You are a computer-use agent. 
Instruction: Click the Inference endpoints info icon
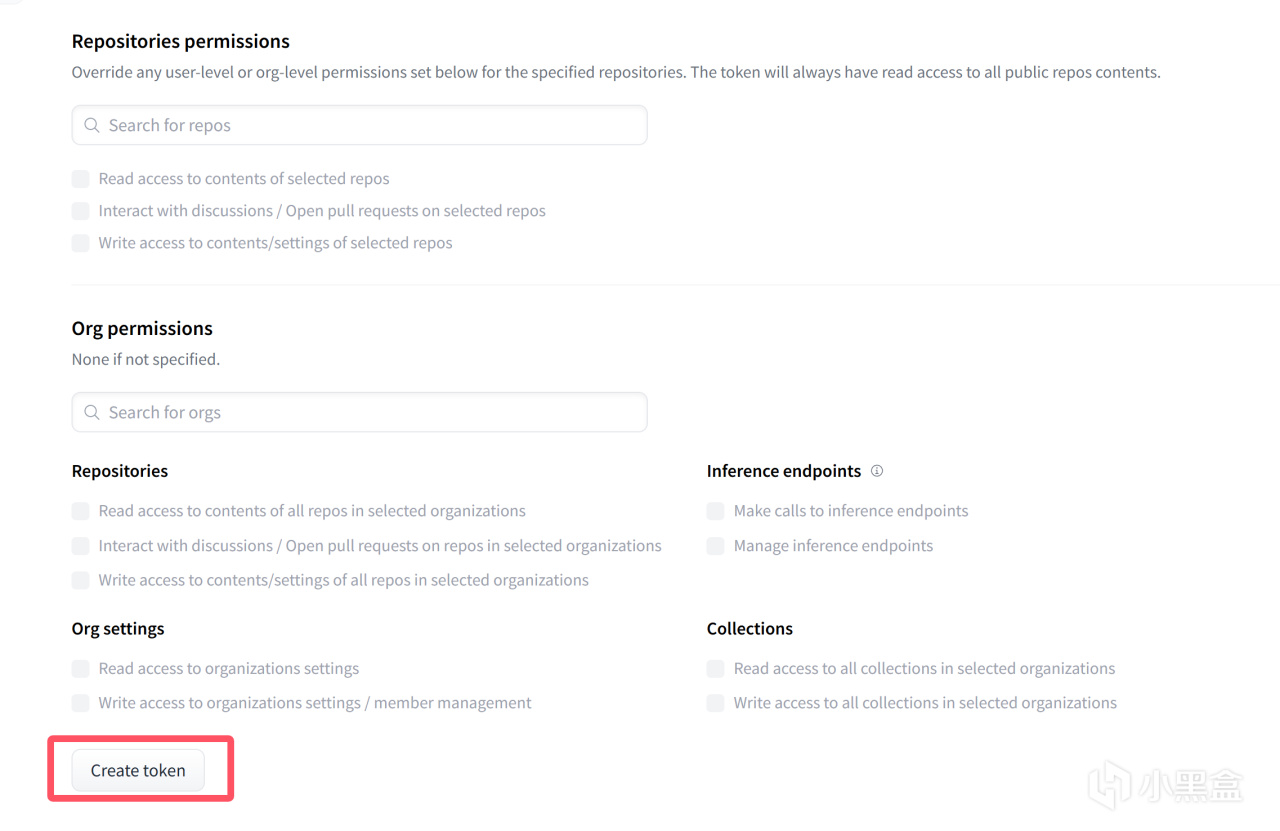click(877, 471)
